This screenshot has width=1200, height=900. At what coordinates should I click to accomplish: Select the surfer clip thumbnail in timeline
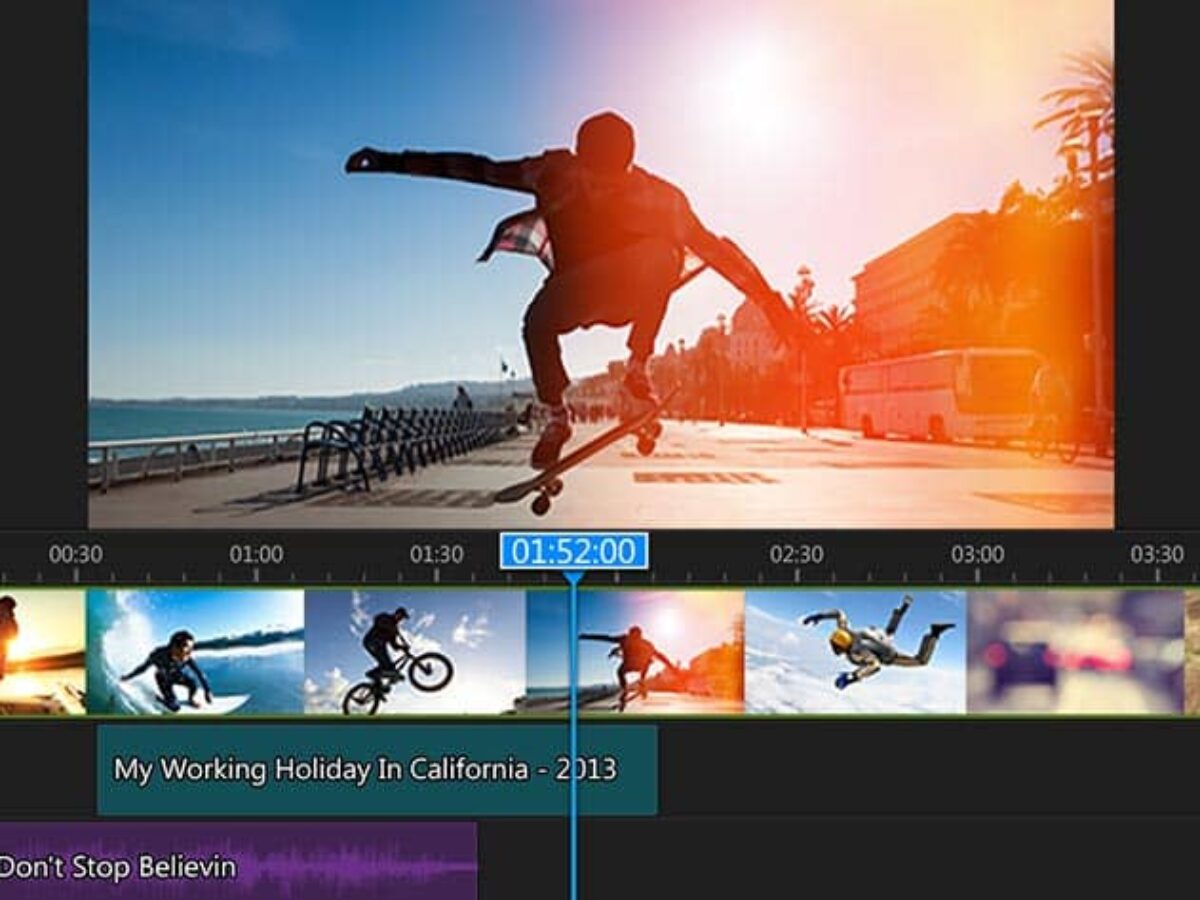195,652
